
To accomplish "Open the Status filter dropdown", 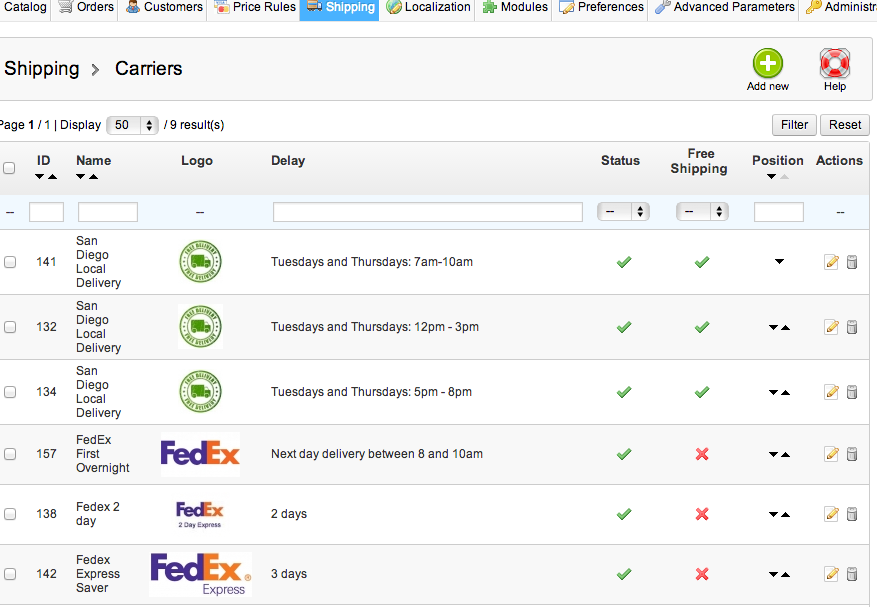I will click(624, 212).
